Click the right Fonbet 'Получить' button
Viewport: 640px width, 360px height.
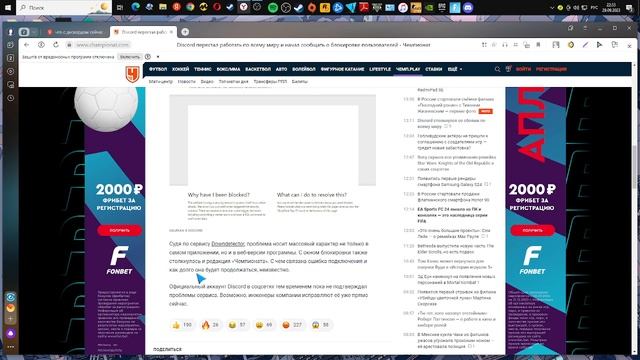(x=533, y=230)
